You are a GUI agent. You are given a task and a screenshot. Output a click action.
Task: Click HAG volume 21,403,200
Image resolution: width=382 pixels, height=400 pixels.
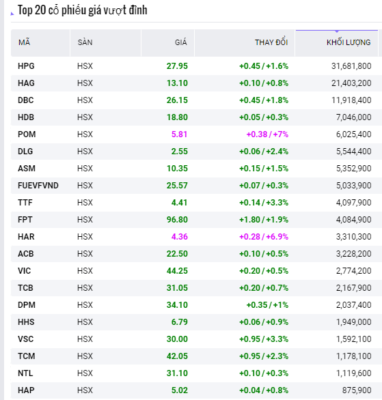(x=351, y=83)
